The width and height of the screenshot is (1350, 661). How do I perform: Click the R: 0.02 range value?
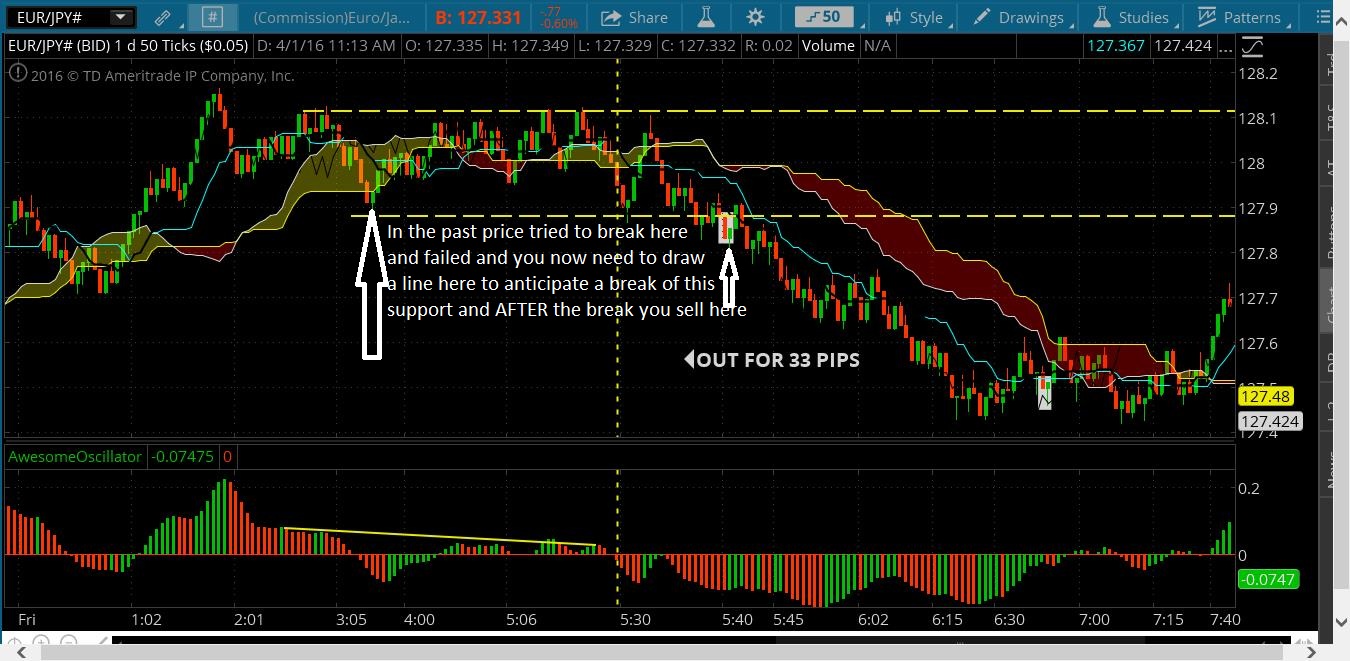[768, 46]
